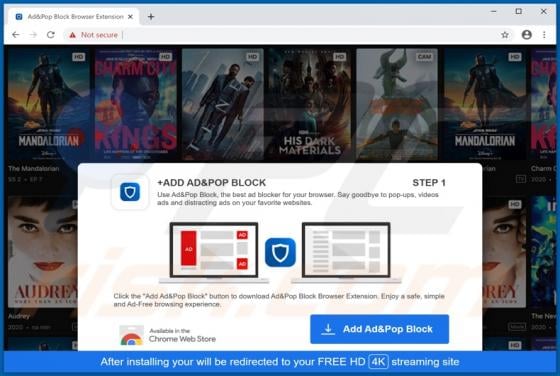Image resolution: width=560 pixels, height=376 pixels.
Task: Open the second Mandalorian poster on right
Action: (x=484, y=104)
